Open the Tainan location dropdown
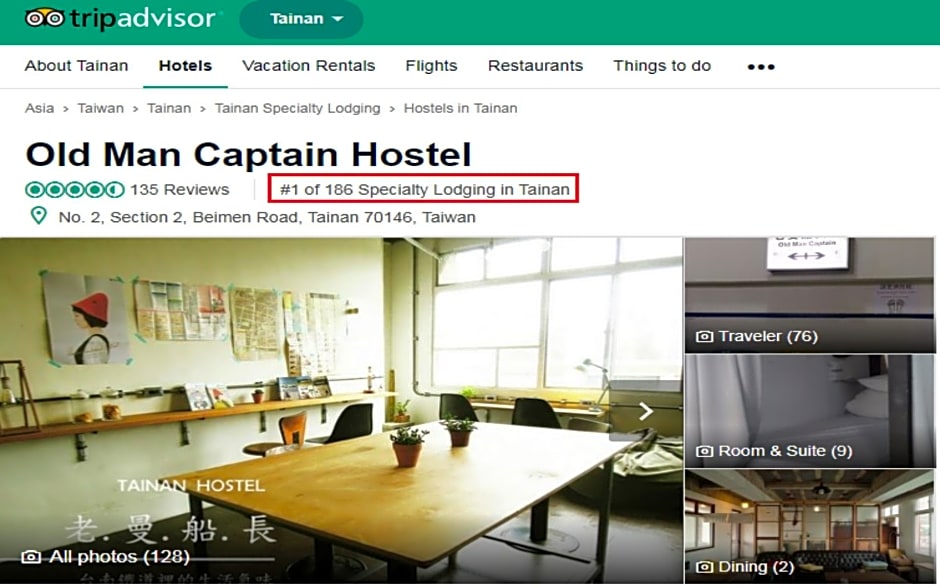Viewport: 940px width, 588px height. [x=301, y=19]
